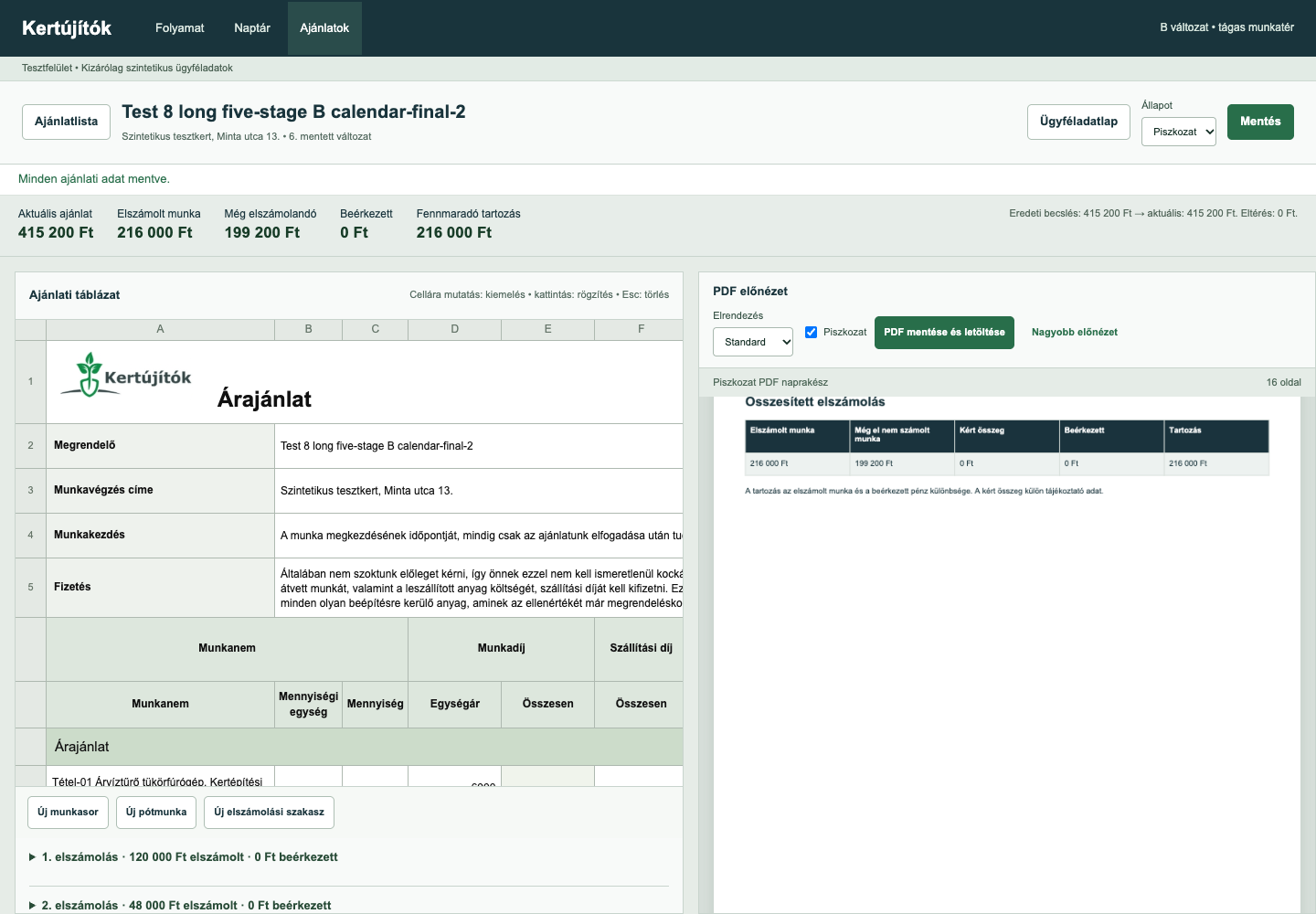Screen dimensions: 1316x914
Task: Switch to the Naptár tab
Action: (252, 28)
